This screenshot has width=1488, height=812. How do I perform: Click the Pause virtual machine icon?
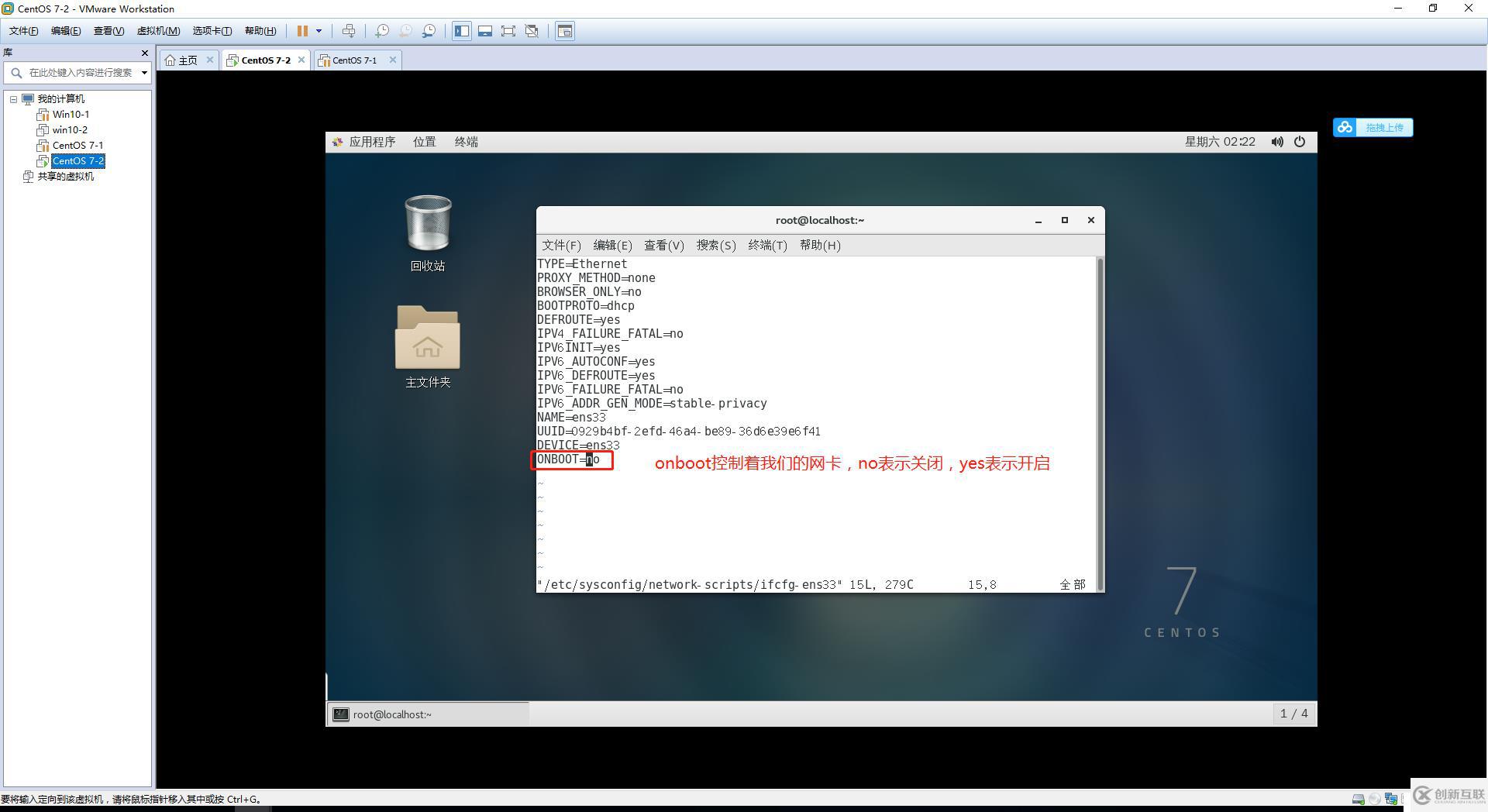(x=302, y=31)
